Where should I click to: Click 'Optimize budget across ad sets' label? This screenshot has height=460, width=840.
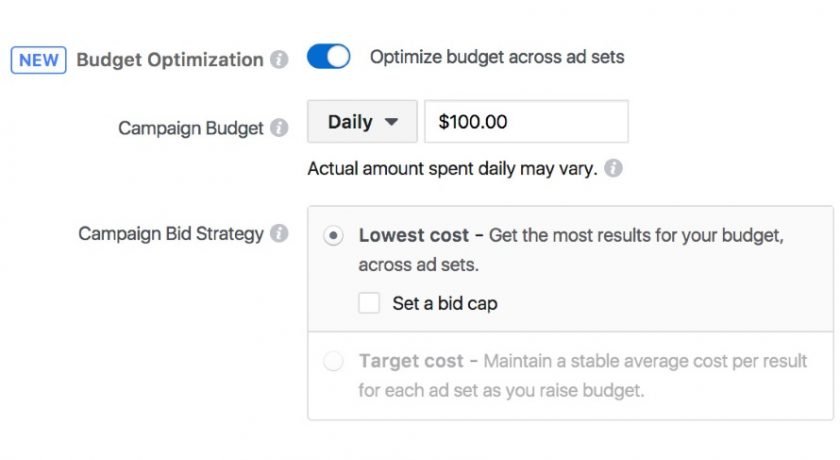pos(497,57)
